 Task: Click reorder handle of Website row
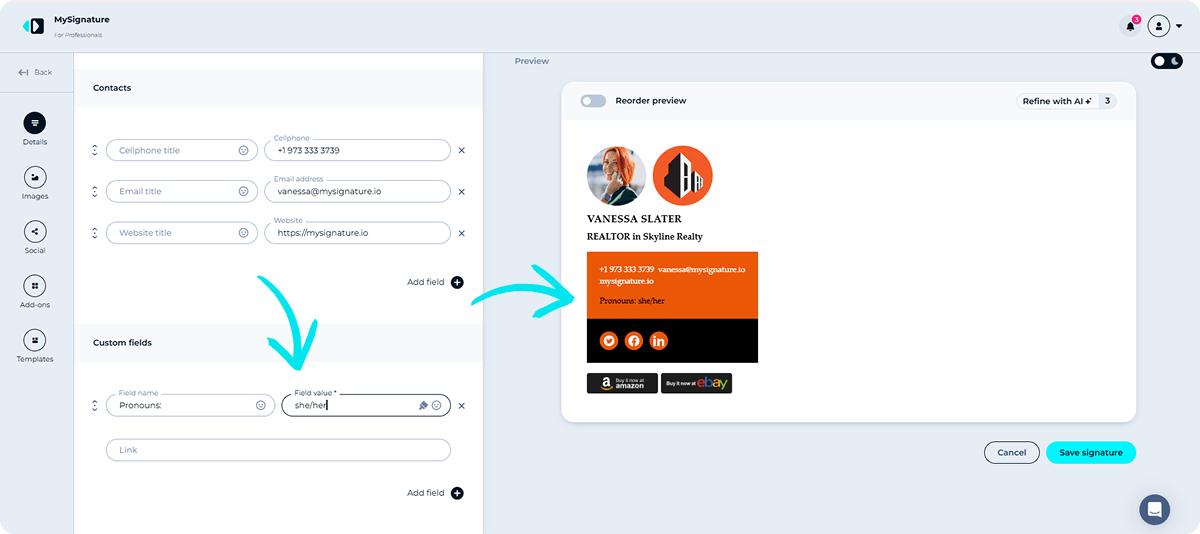click(94, 232)
